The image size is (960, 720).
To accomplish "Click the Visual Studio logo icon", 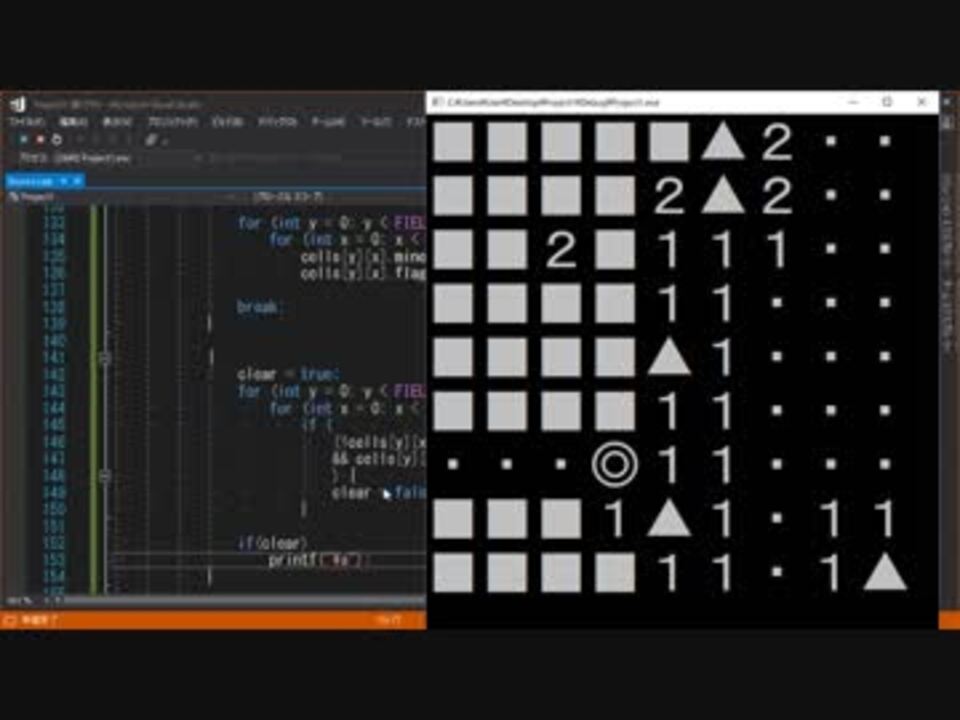I will coord(18,105).
